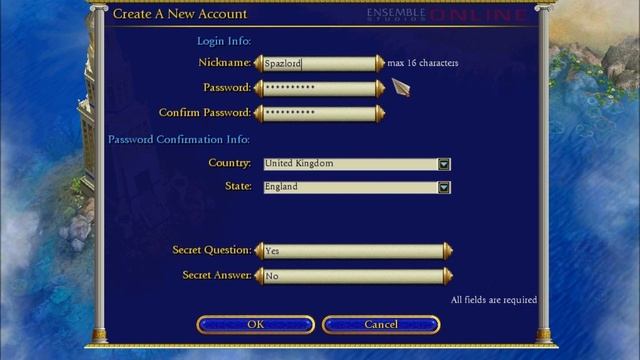The image size is (640, 360).
Task: Confirm account creation with OK button
Action: click(256, 324)
